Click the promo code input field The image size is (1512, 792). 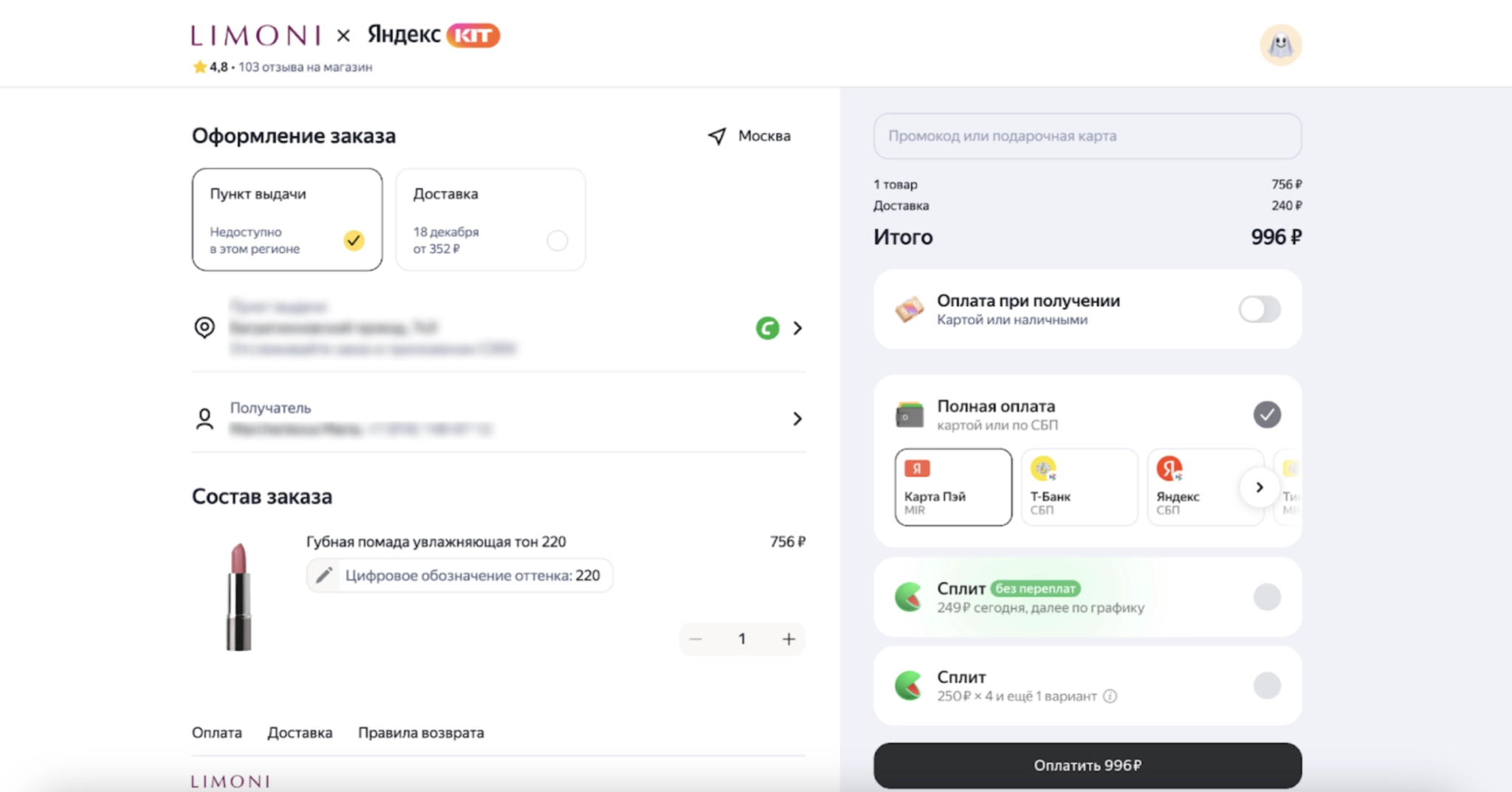click(x=1087, y=136)
